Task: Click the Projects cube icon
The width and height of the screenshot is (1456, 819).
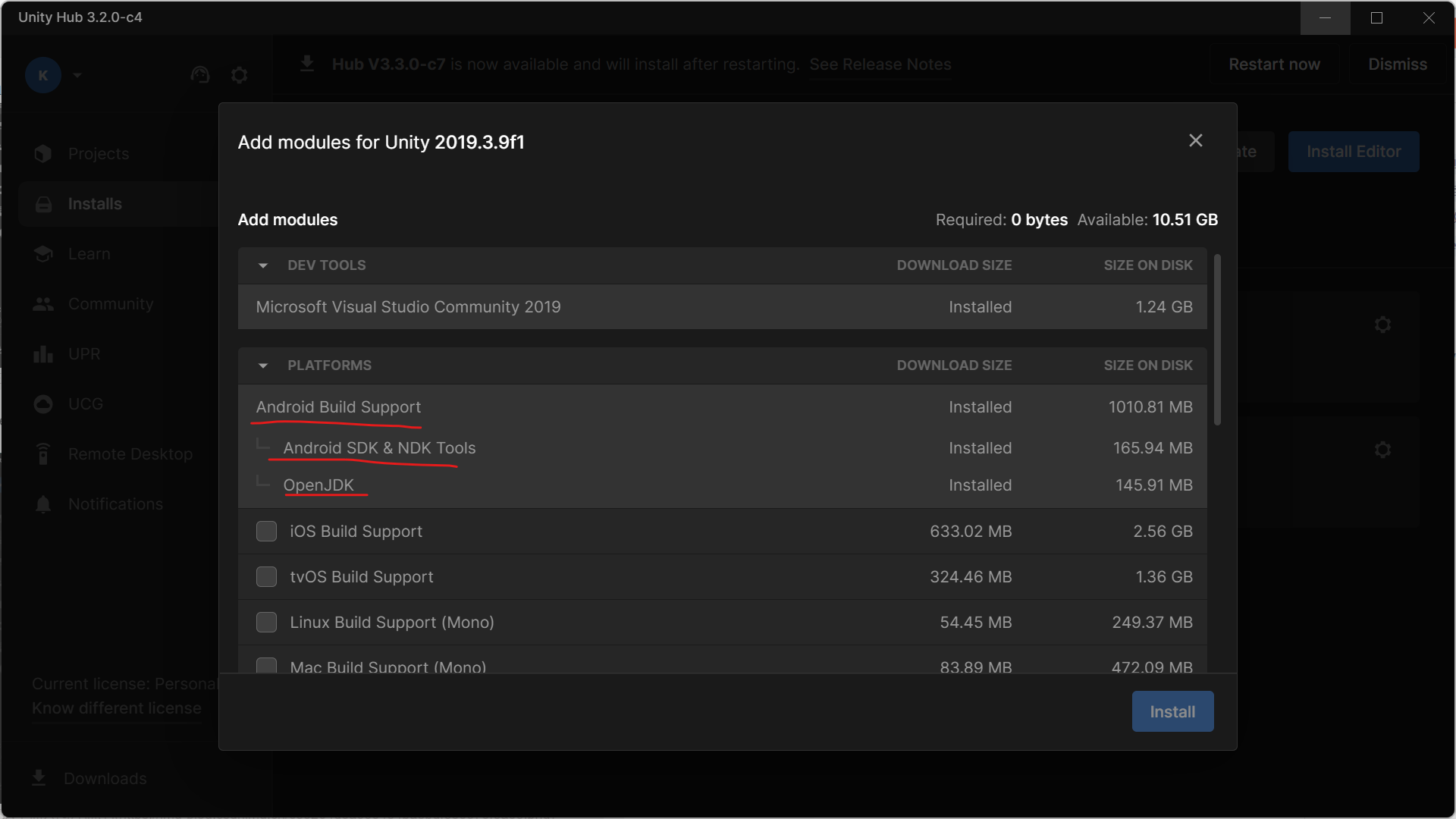Action: tap(43, 153)
